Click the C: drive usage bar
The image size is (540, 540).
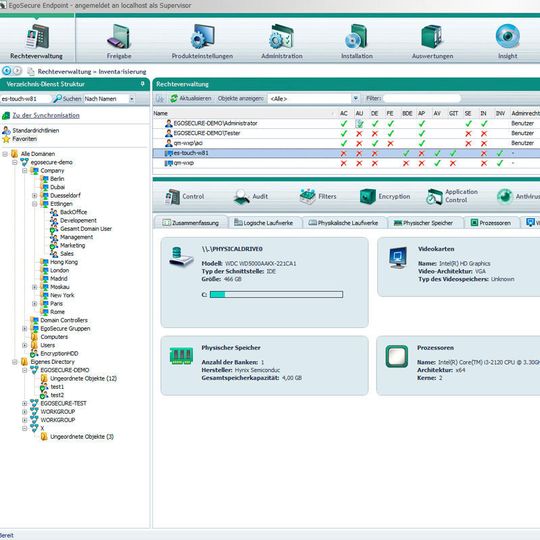click(276, 294)
